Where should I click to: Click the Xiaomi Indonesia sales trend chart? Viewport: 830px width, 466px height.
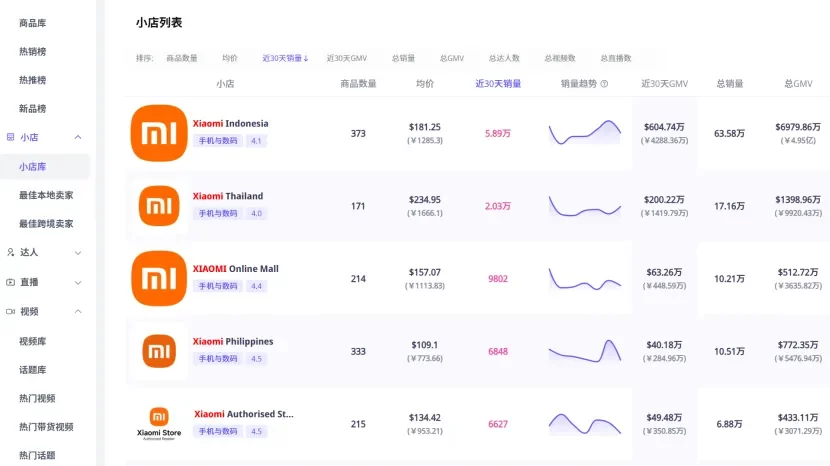pos(584,133)
